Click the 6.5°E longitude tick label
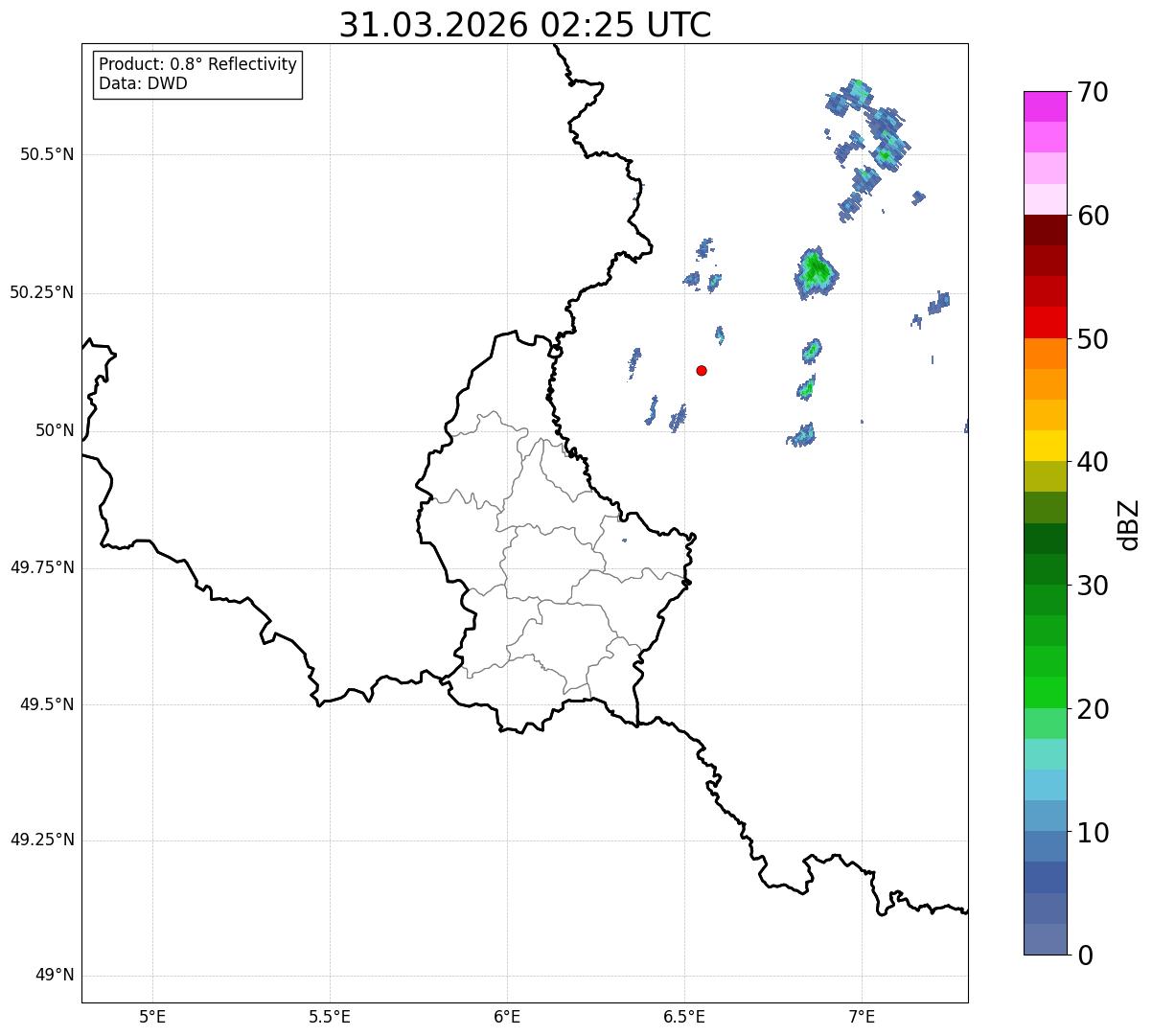 click(684, 1016)
